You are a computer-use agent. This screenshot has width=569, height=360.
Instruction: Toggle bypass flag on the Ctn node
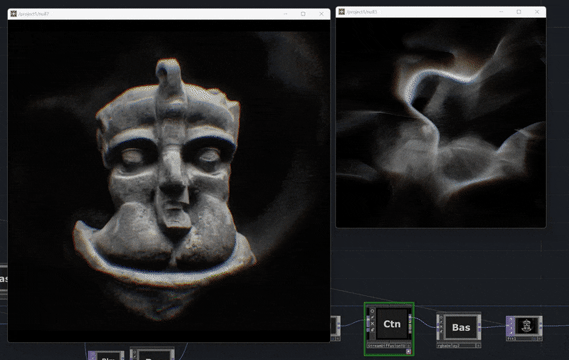372,324
